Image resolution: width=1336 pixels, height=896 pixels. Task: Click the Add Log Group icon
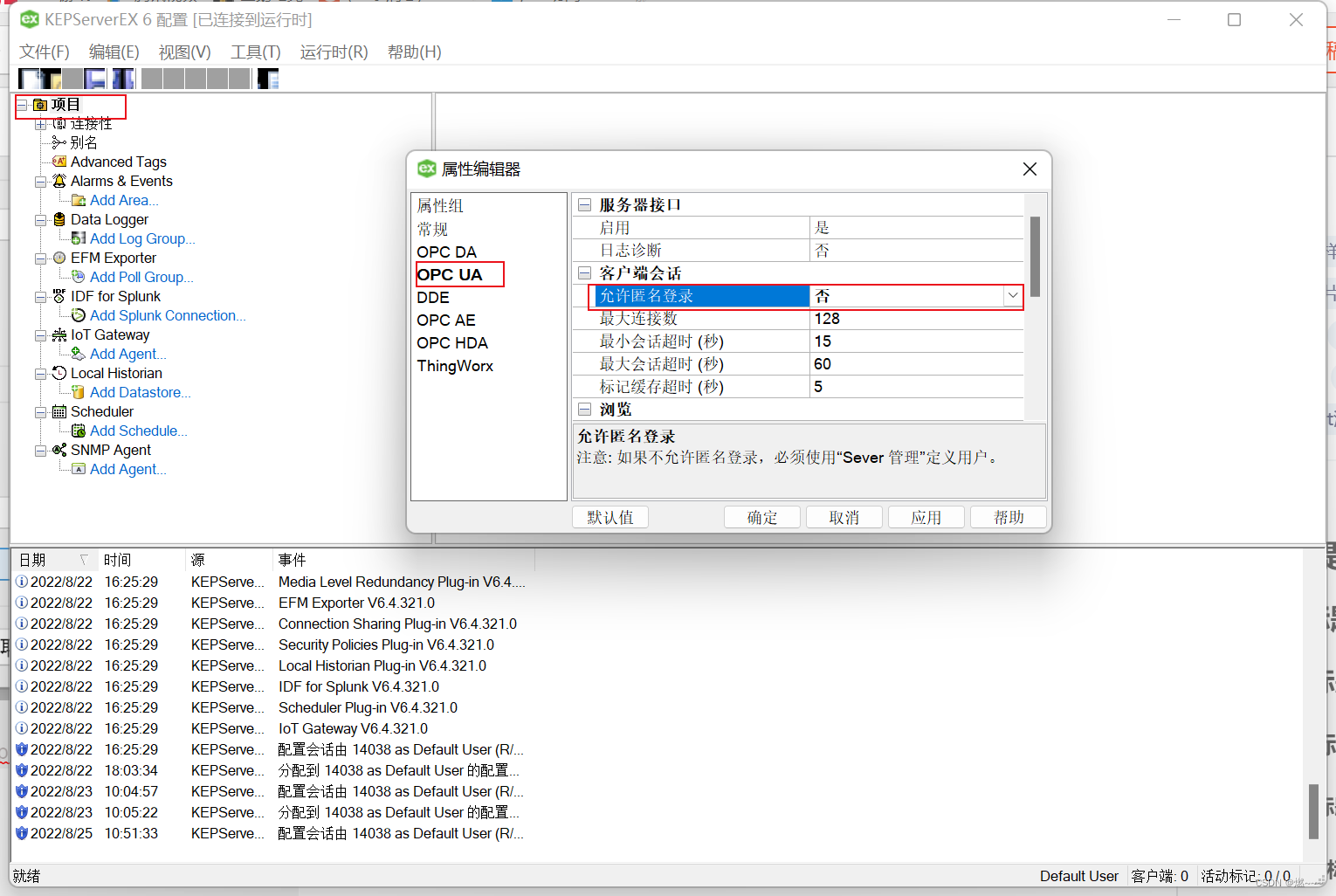(x=79, y=238)
